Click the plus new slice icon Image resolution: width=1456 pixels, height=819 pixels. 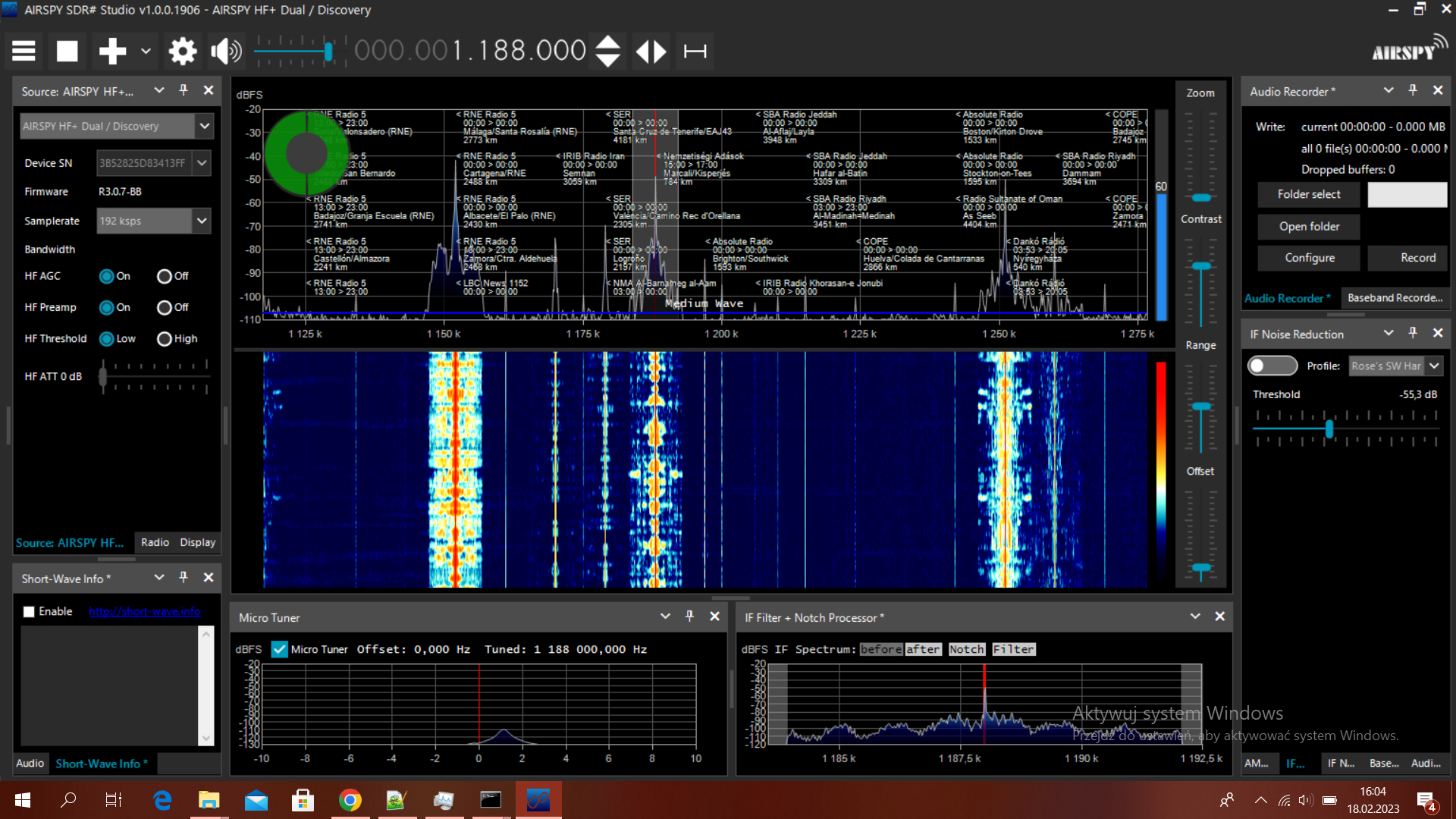[x=112, y=52]
